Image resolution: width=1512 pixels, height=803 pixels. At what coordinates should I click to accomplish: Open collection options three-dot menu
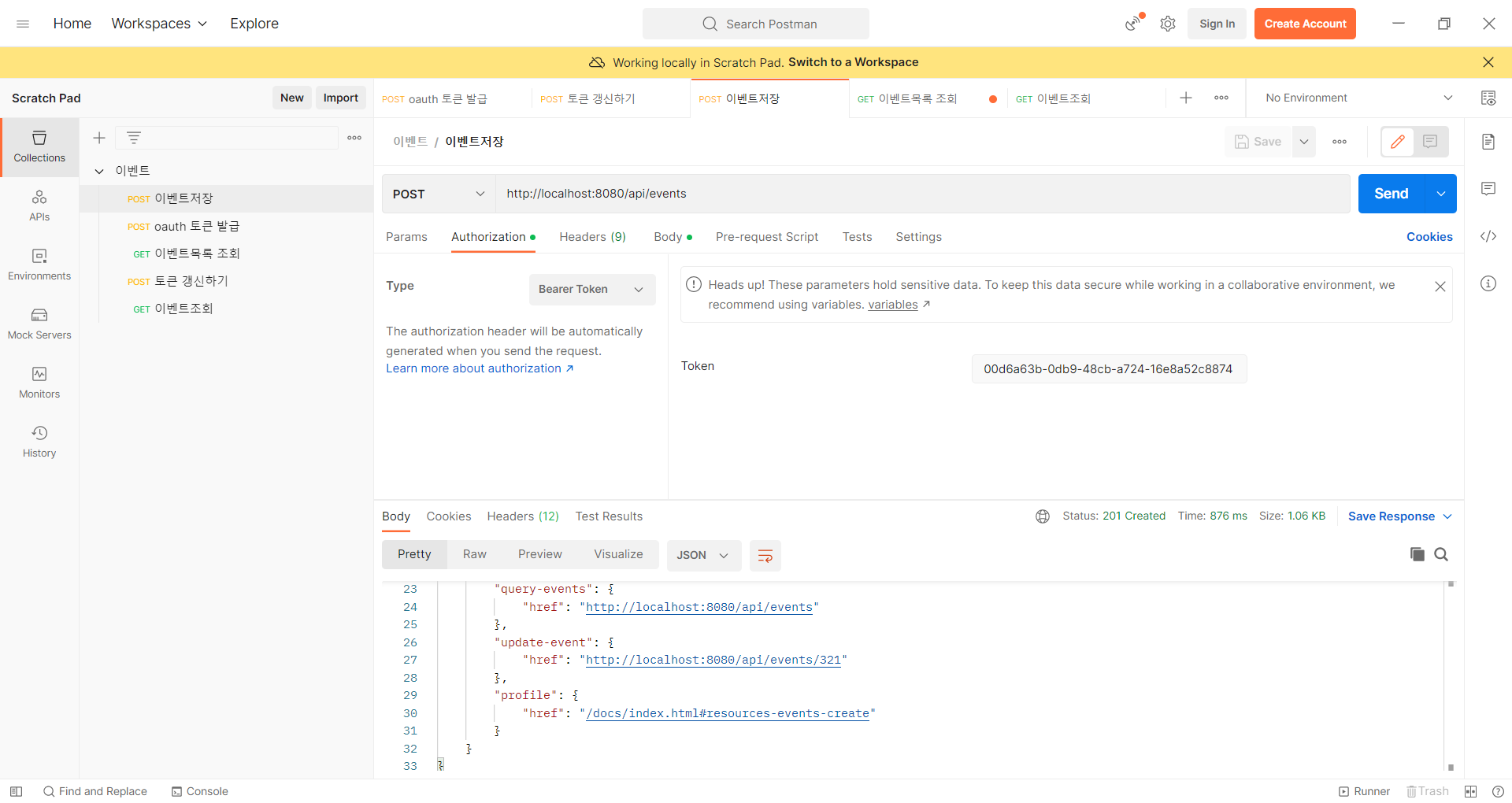[x=354, y=138]
